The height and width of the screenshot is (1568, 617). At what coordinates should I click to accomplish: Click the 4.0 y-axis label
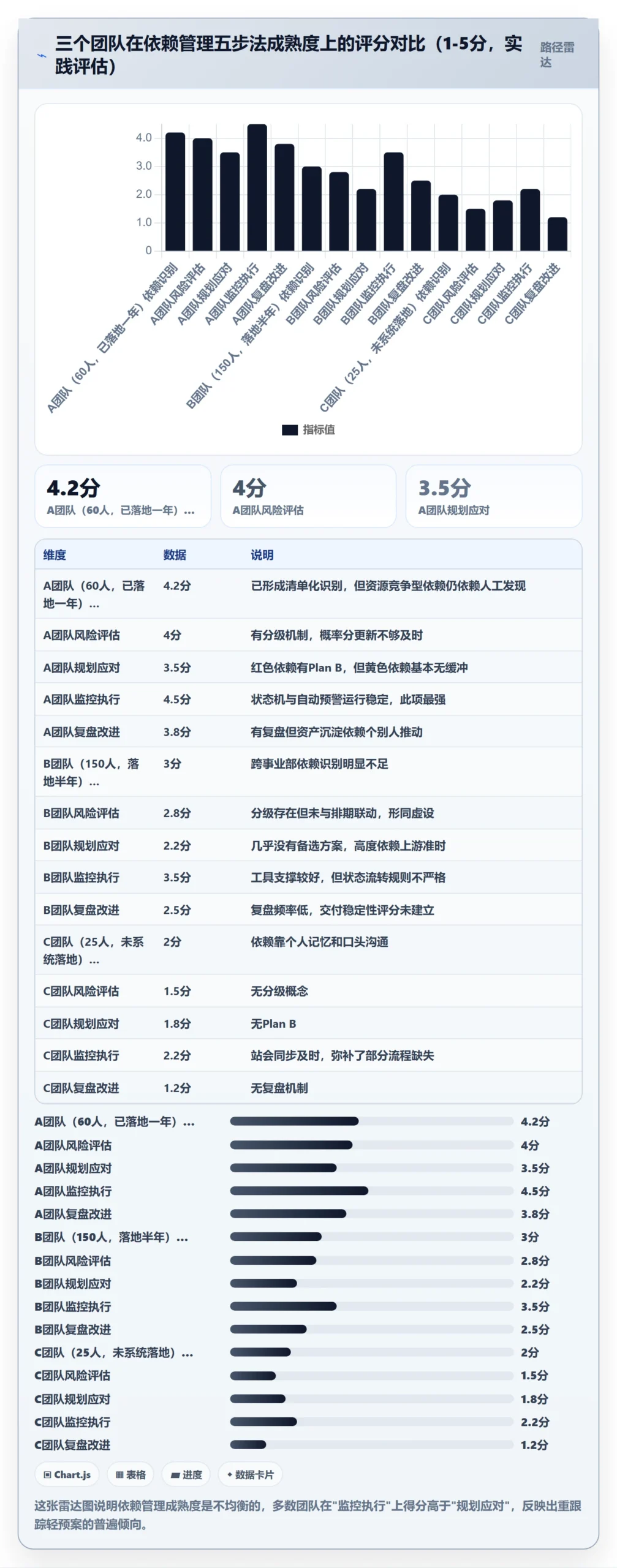pyautogui.click(x=144, y=138)
